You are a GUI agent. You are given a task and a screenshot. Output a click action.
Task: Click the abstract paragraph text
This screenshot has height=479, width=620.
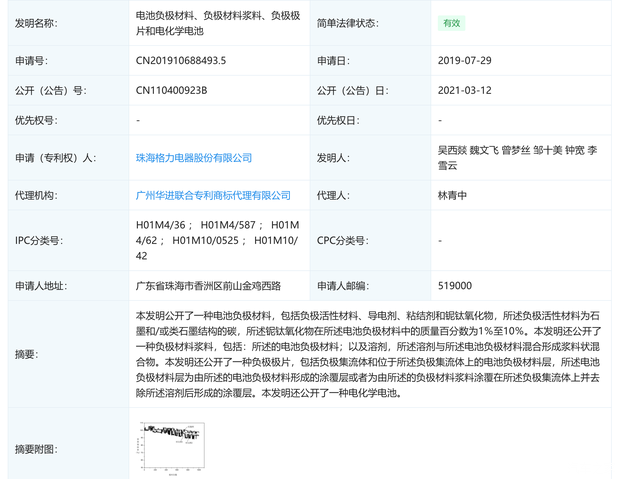[x=368, y=353]
